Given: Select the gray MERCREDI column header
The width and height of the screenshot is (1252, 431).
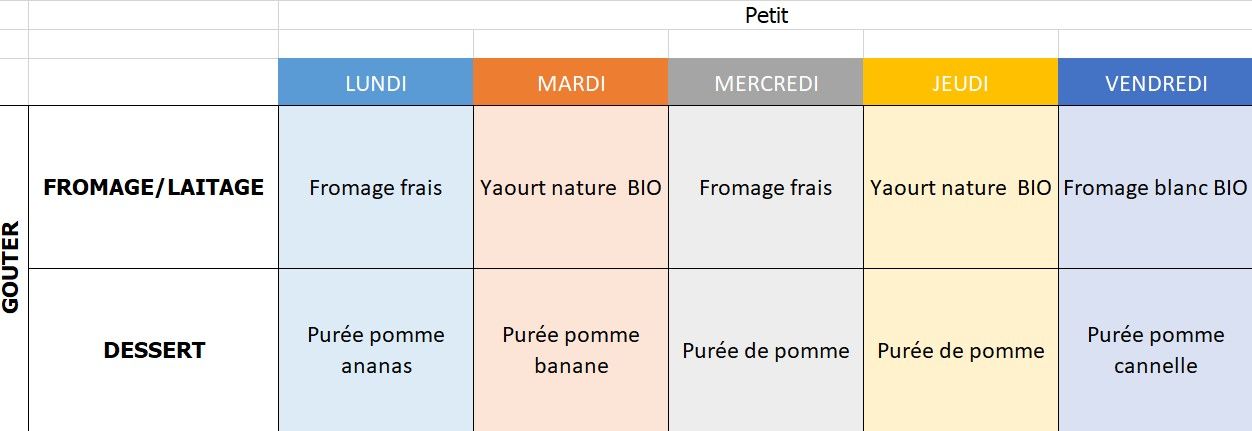Looking at the screenshot, I should pos(765,83).
